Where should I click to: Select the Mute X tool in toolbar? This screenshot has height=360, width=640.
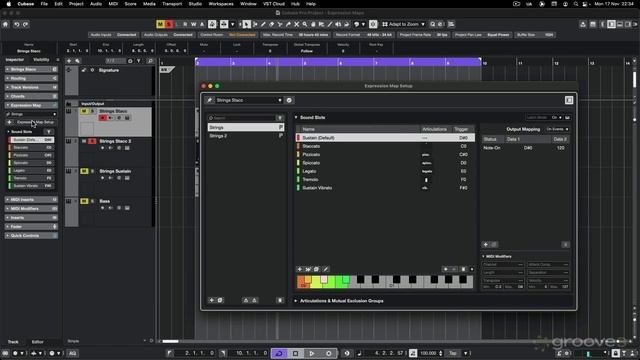coord(297,24)
